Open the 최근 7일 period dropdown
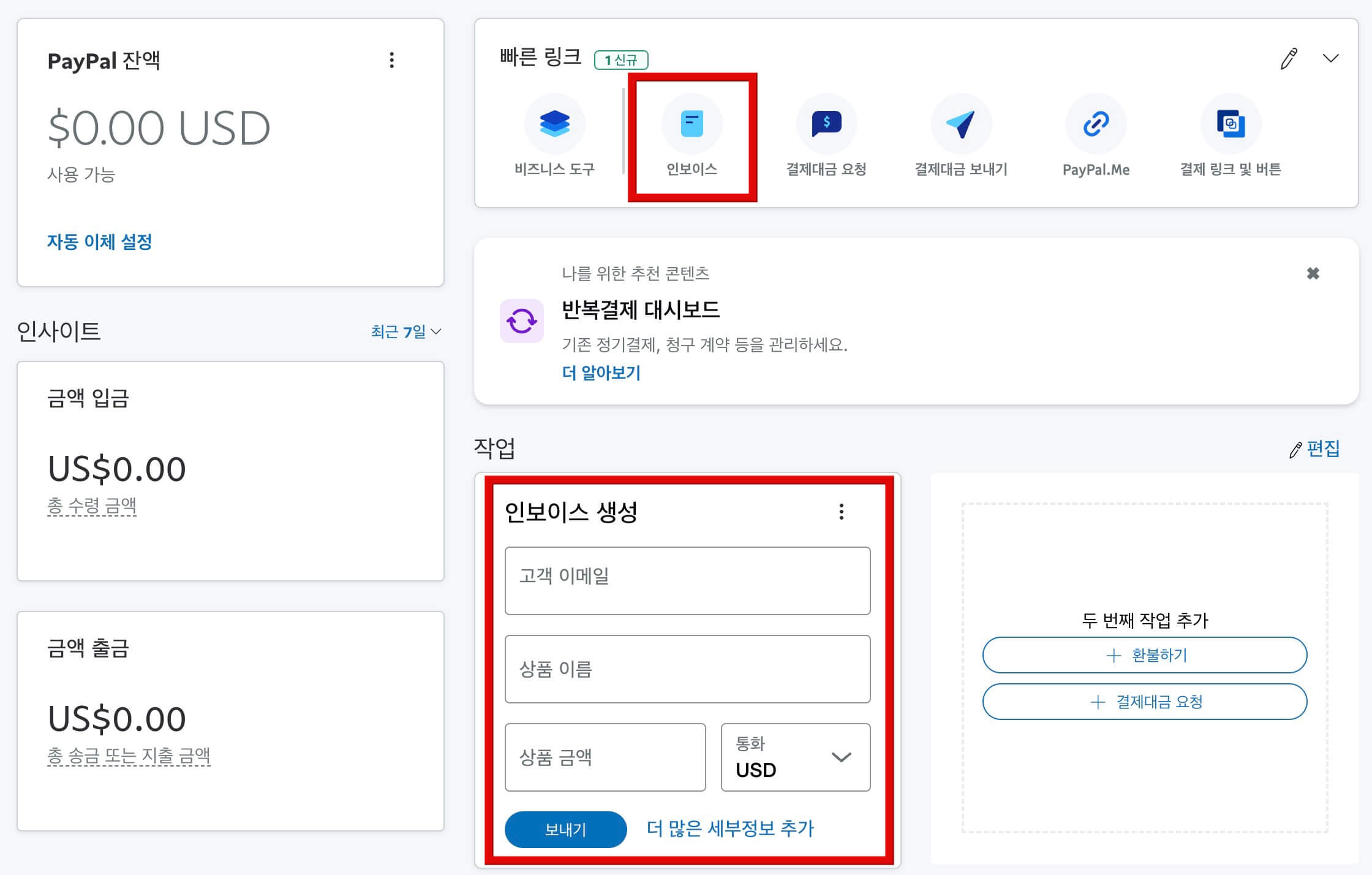The image size is (1372, 875). click(x=406, y=331)
